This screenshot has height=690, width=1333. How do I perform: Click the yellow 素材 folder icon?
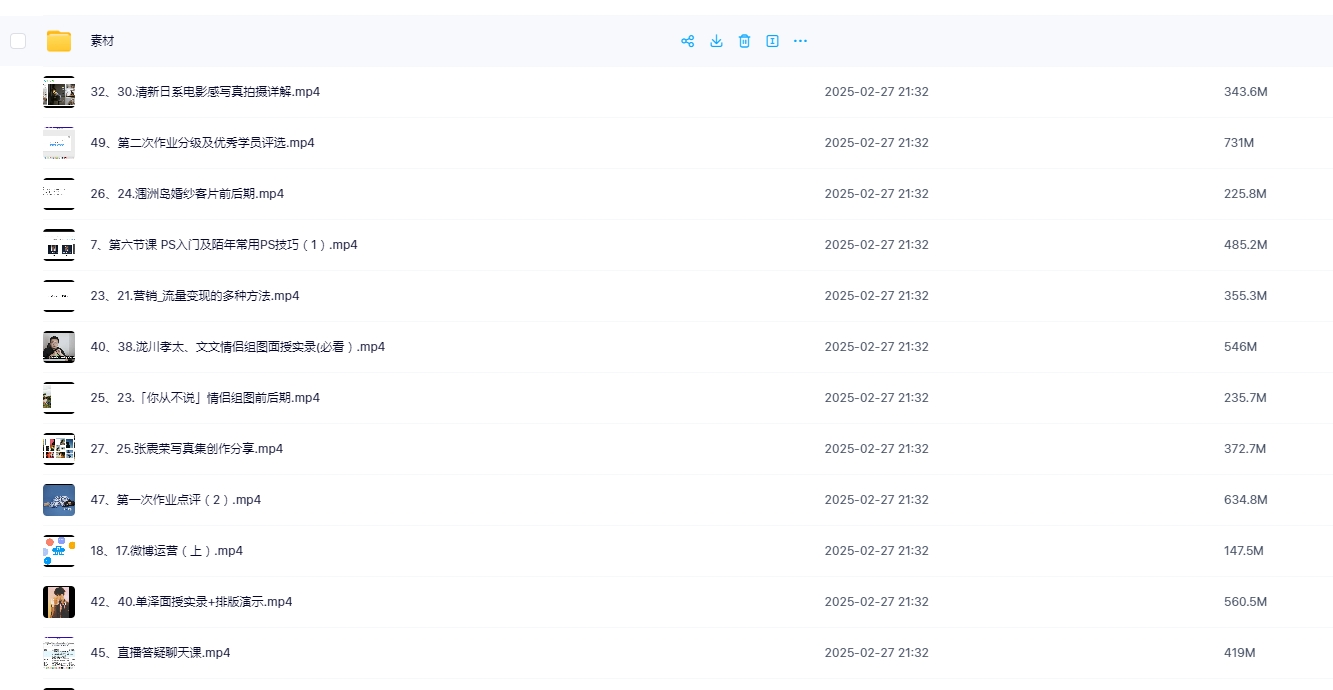(59, 41)
